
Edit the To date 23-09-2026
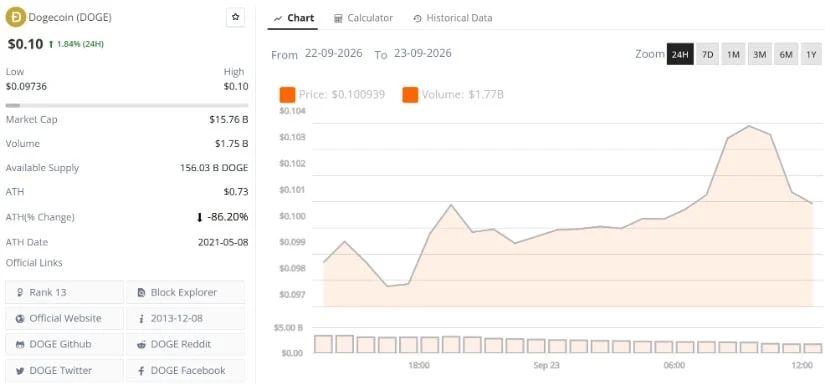[x=422, y=54]
